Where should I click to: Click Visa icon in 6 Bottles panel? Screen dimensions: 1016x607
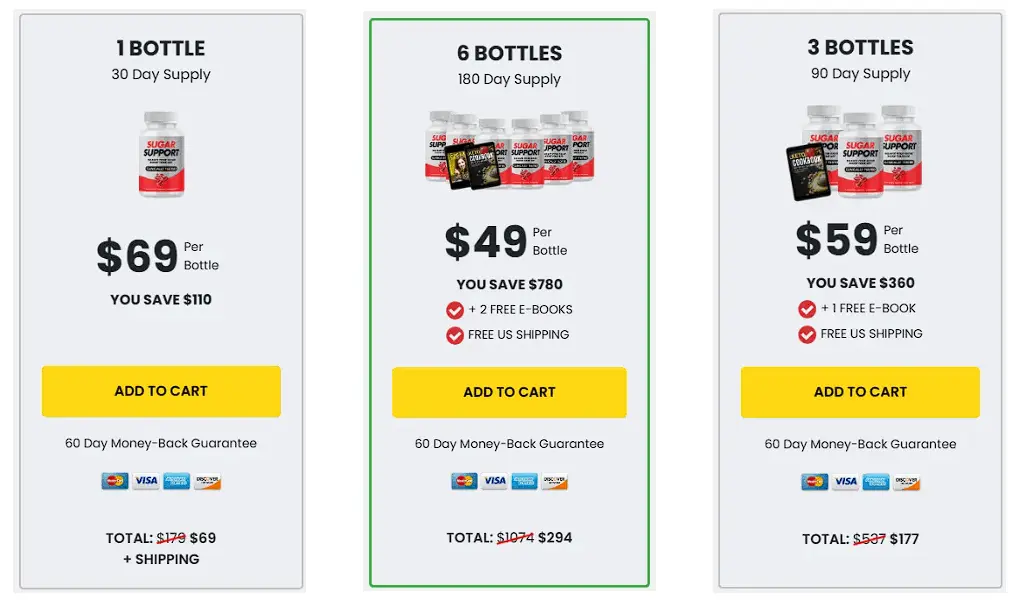(494, 481)
